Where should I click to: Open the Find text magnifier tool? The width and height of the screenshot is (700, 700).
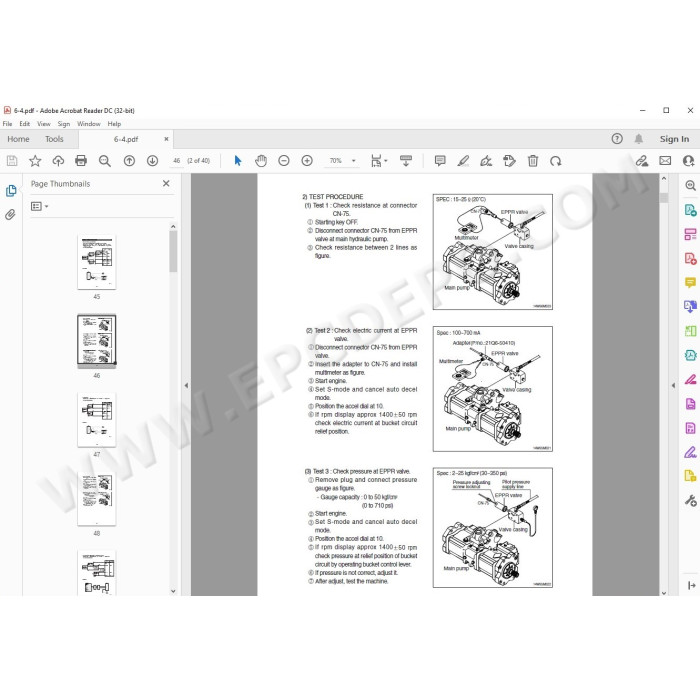(104, 161)
